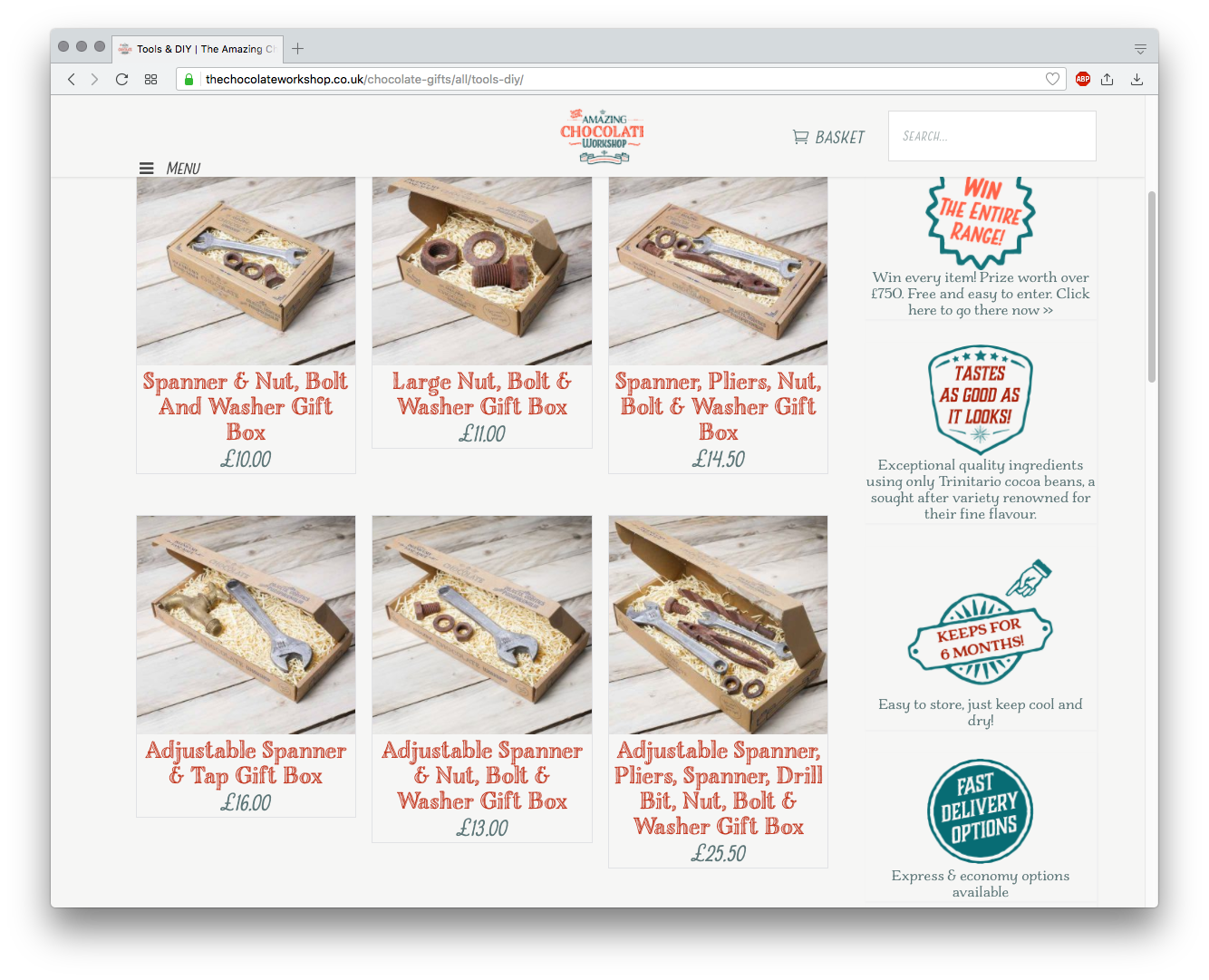Viewport: 1209px width, 980px height.
Task: Select the Tools & DIY browser tab
Action: (x=198, y=49)
